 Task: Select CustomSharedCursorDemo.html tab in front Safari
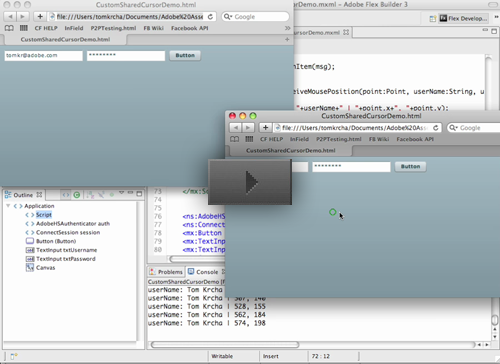point(291,150)
